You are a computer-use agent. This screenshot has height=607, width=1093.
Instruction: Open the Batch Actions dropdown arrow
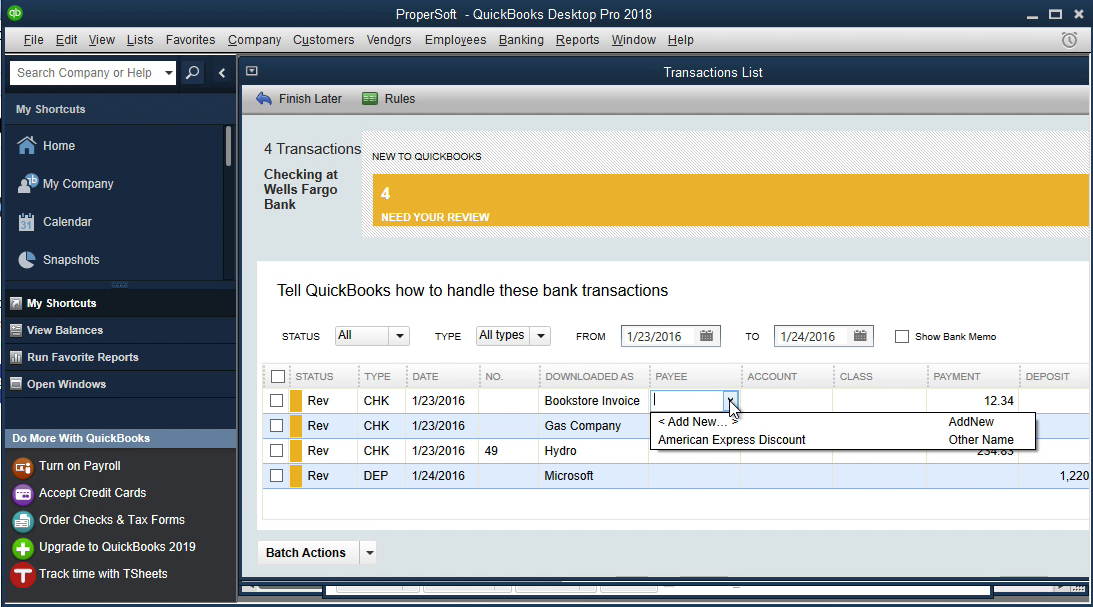(x=369, y=553)
